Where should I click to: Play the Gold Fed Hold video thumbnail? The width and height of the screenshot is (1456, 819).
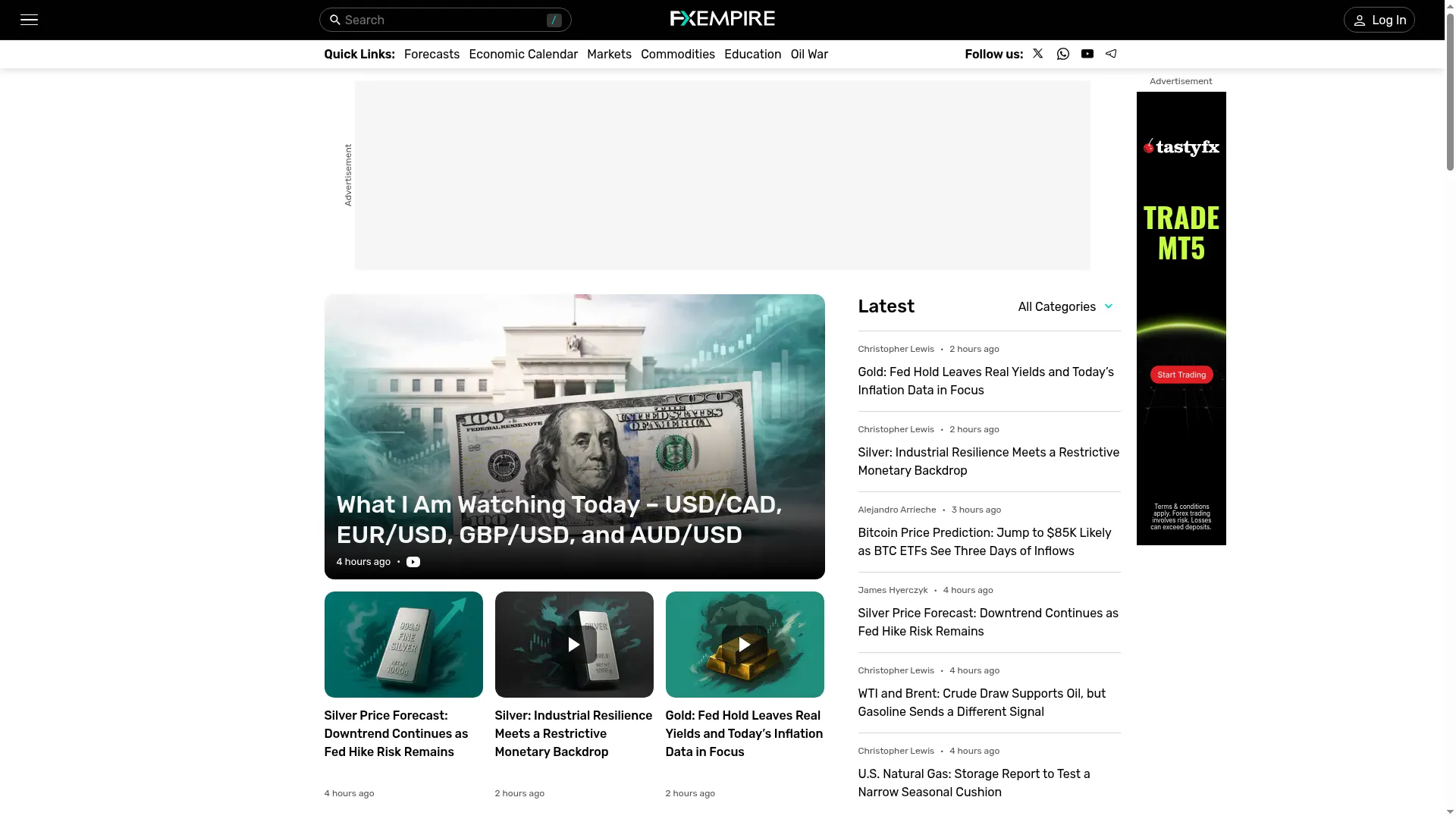tap(745, 644)
